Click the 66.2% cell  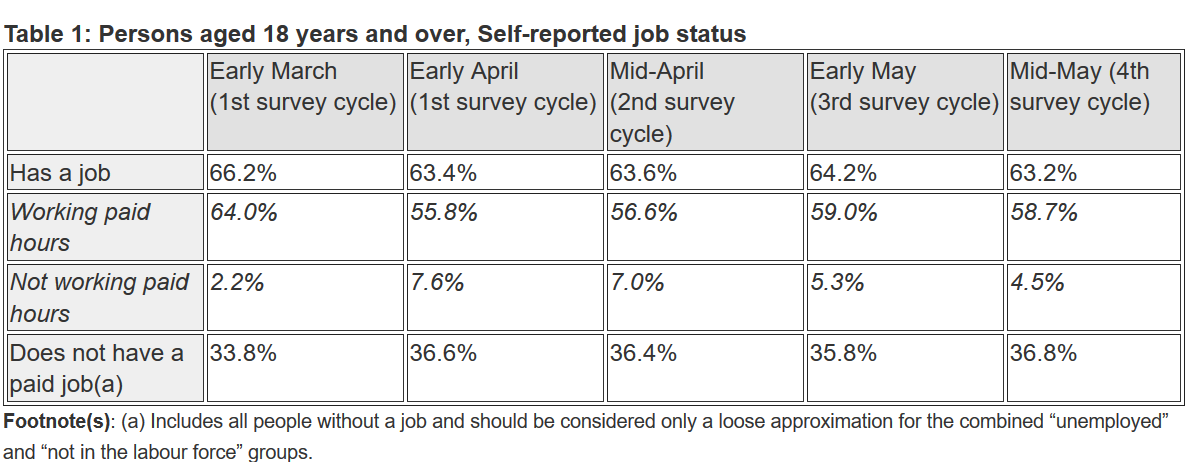[x=243, y=173]
